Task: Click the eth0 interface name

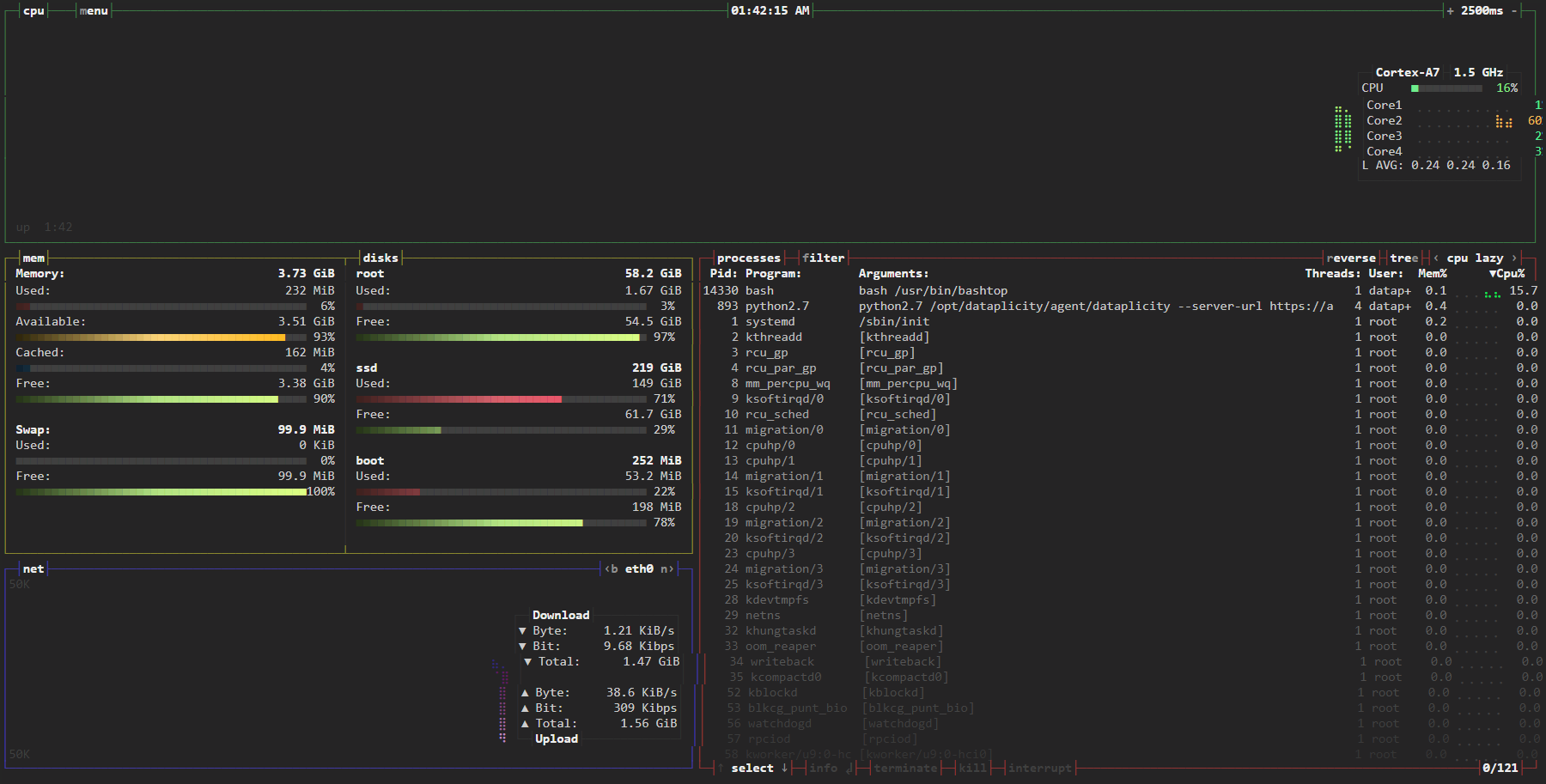Action: pyautogui.click(x=639, y=569)
